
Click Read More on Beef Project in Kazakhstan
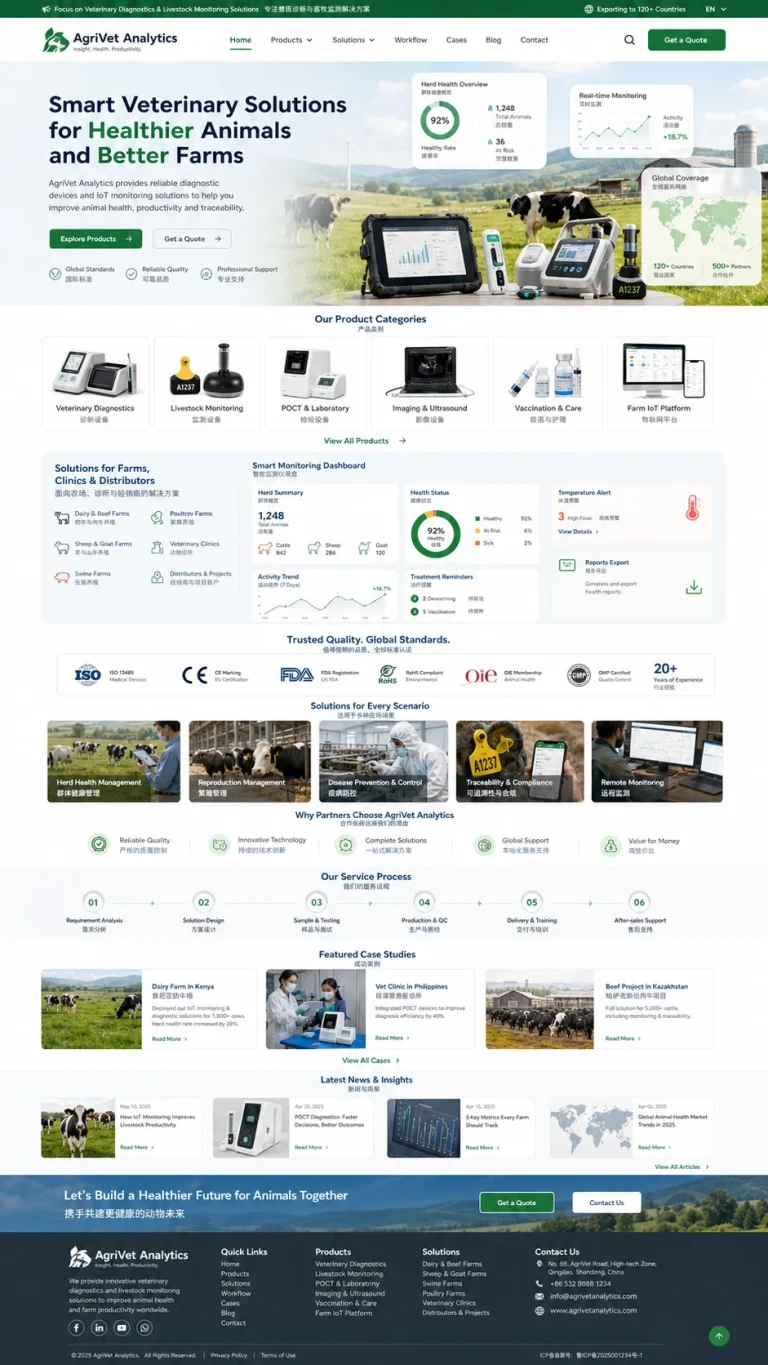[623, 1039]
